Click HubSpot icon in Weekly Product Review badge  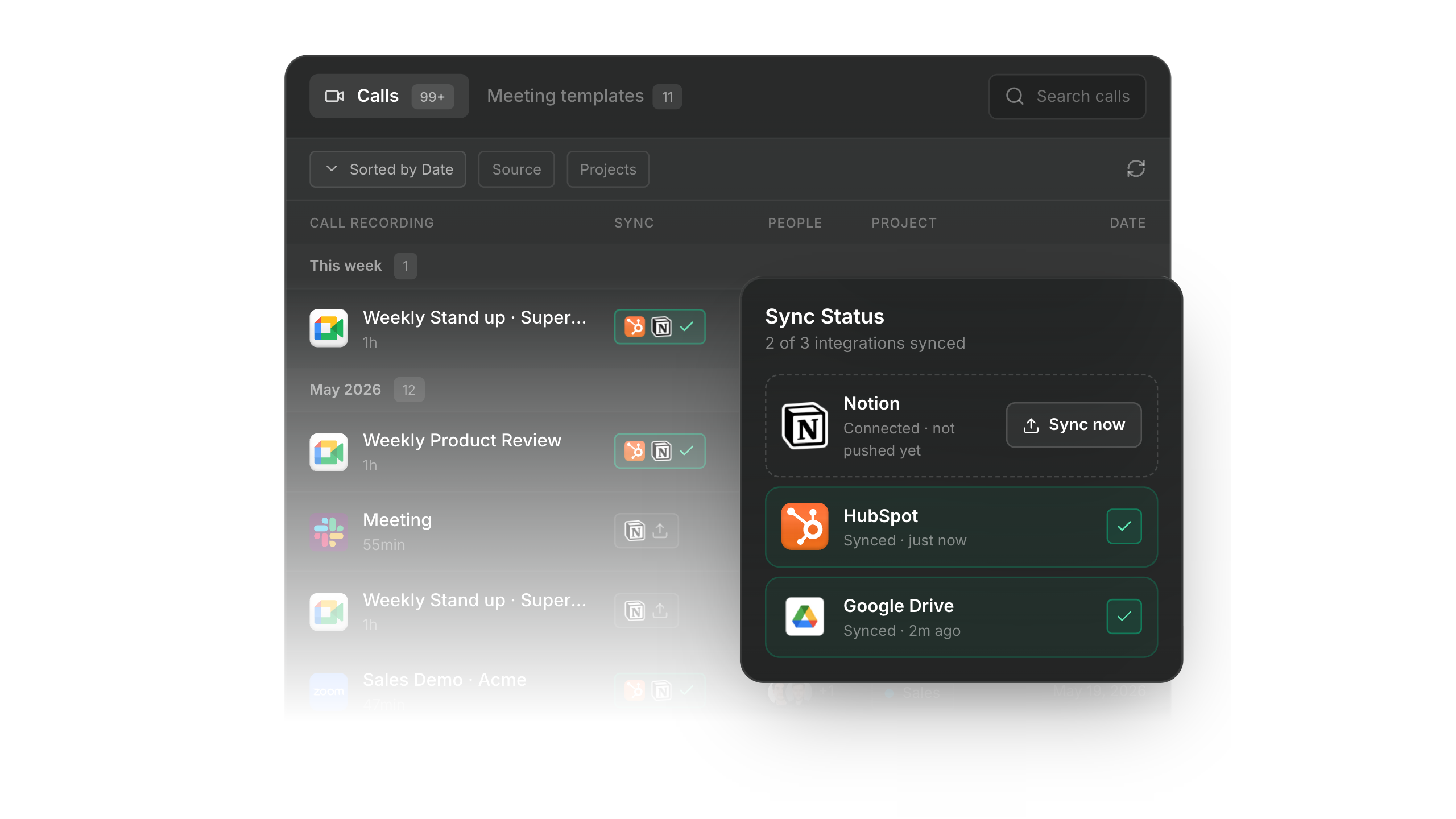pyautogui.click(x=635, y=451)
